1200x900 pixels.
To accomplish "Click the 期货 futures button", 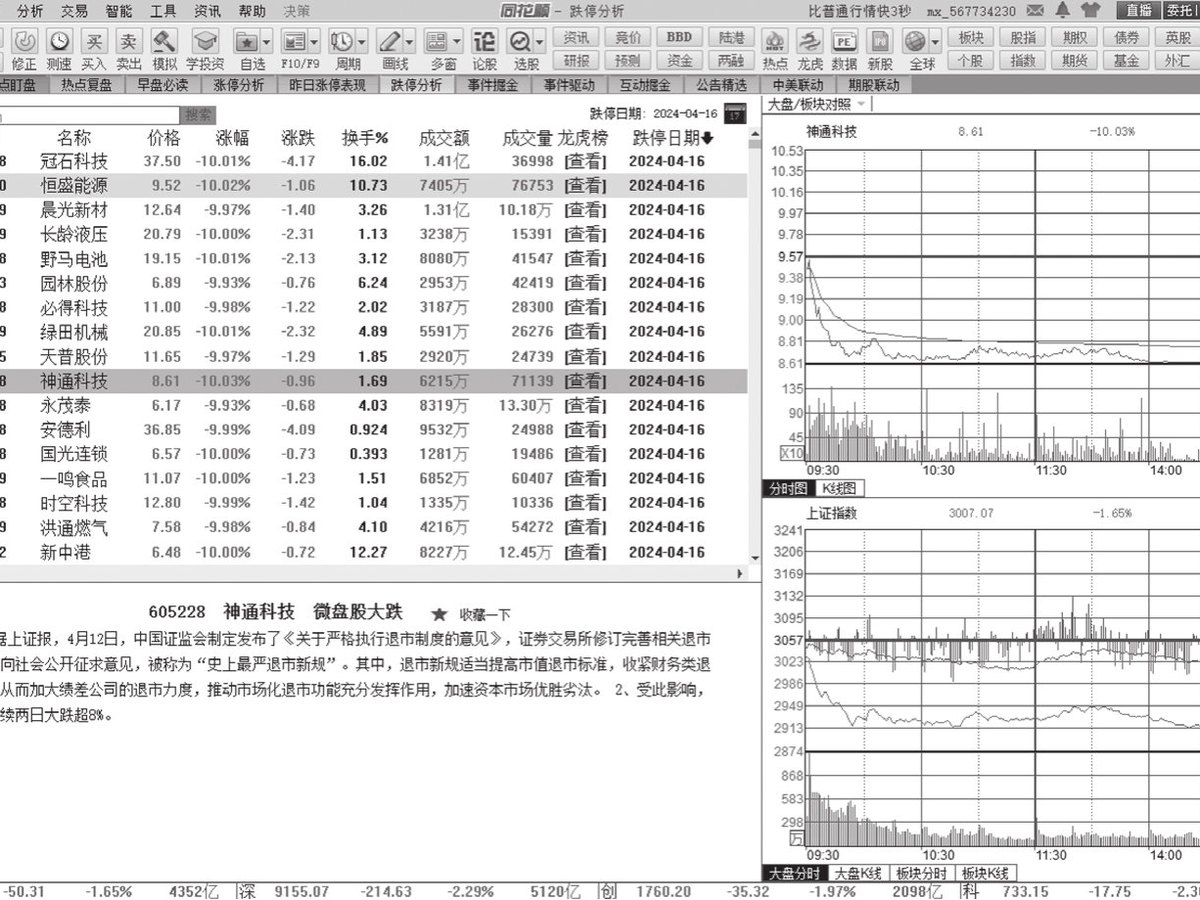I will tap(1075, 61).
